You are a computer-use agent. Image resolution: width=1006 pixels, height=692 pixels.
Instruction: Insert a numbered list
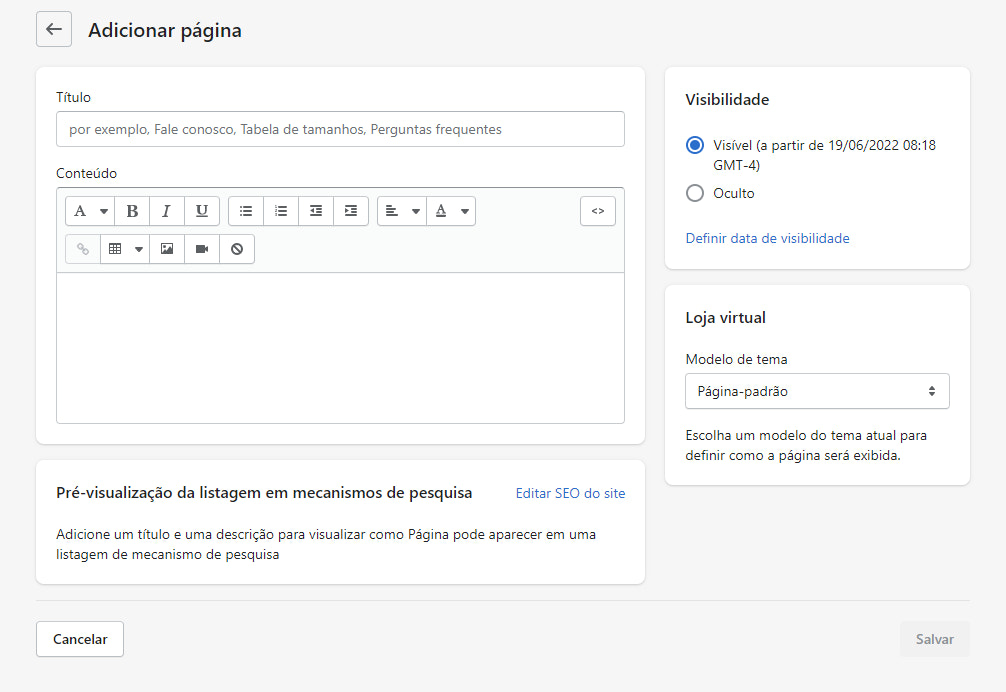point(281,211)
